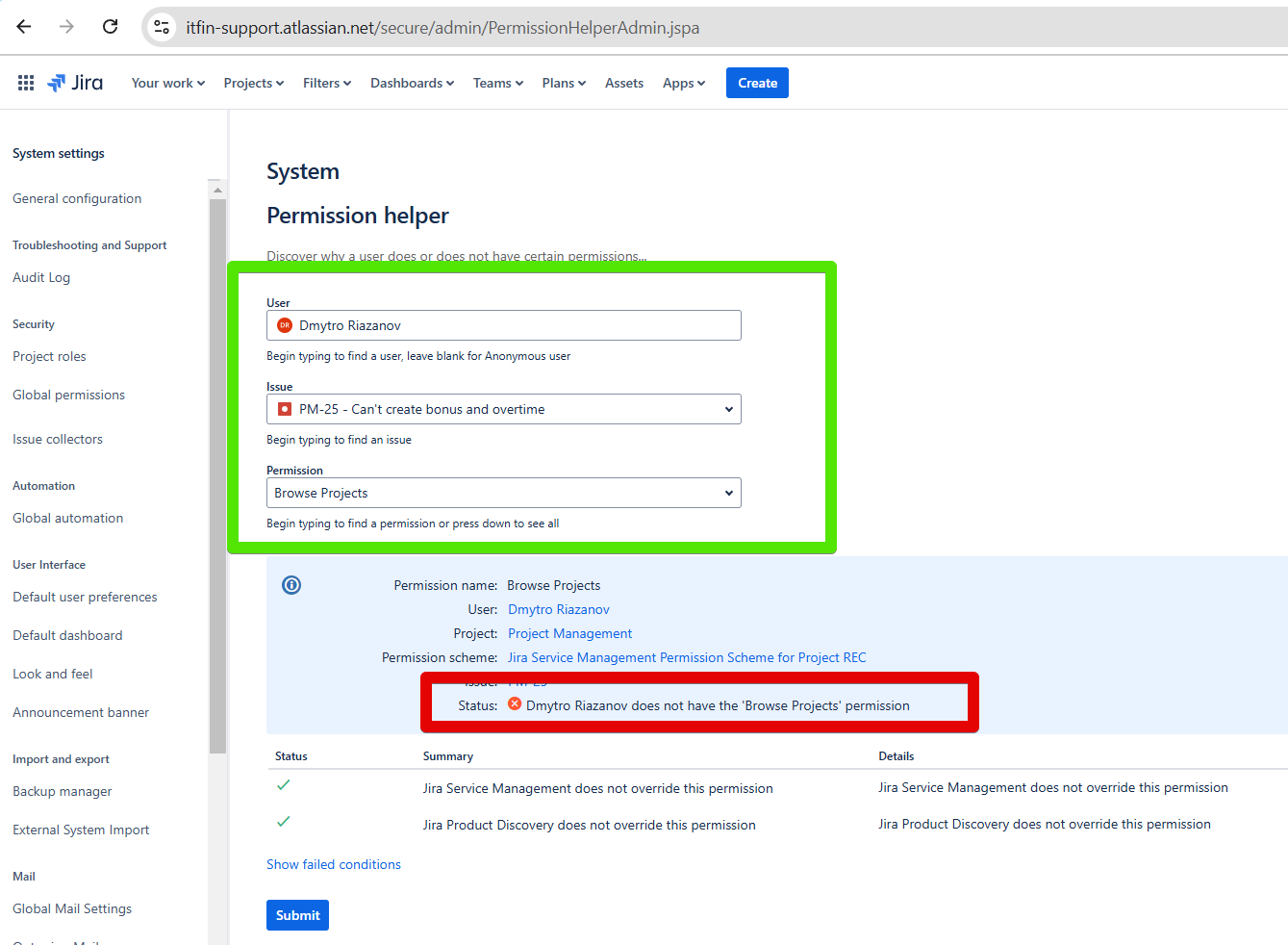Open the Filters dropdown
The width and height of the screenshot is (1288, 945).
click(327, 83)
